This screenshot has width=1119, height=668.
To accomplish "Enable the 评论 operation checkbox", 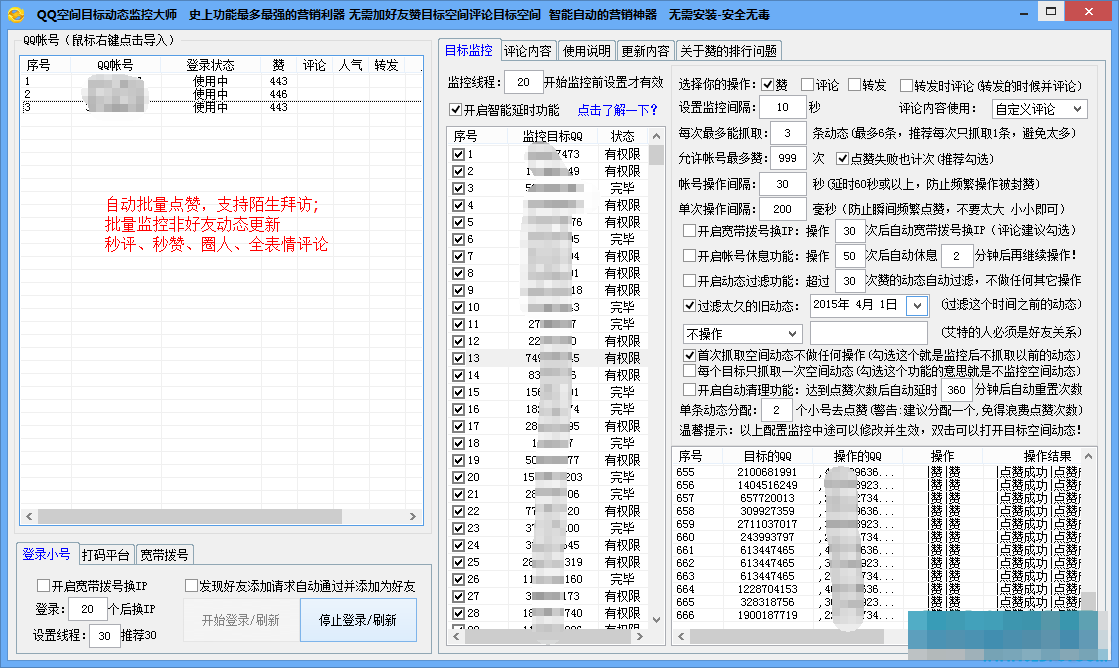I will click(x=808, y=85).
